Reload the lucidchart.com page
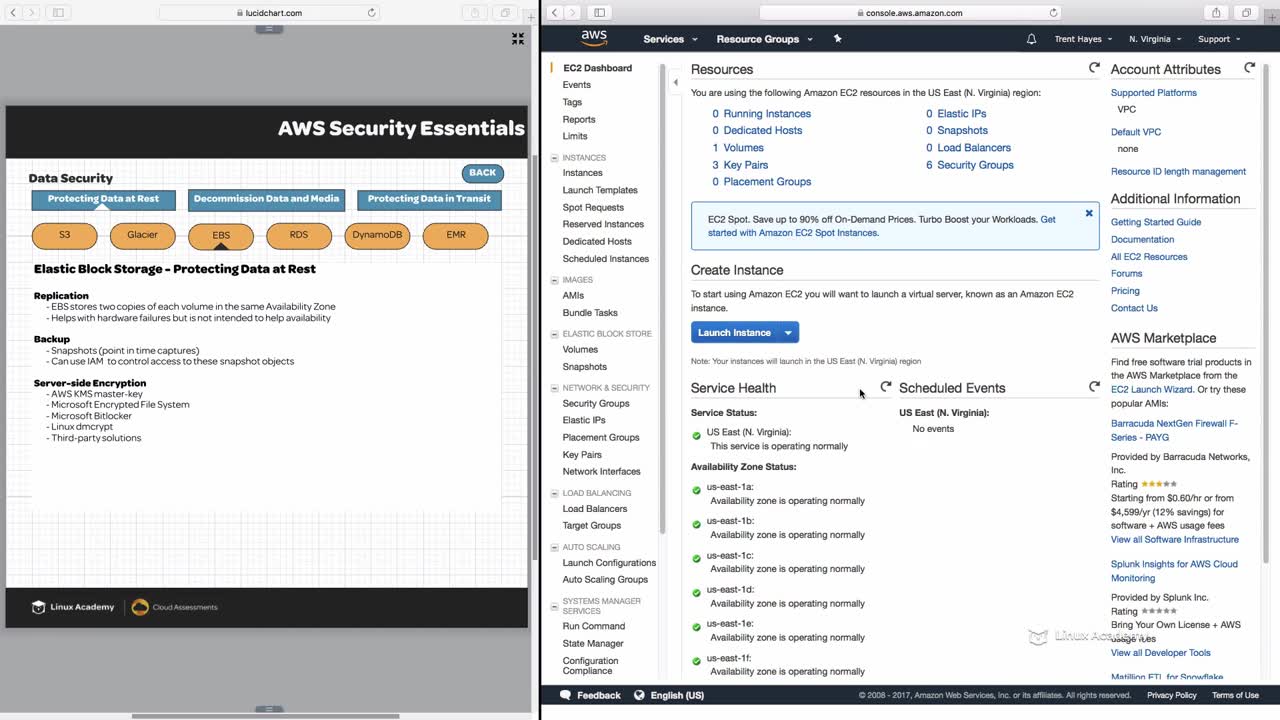Screen dimensions: 1280x720 point(372,13)
